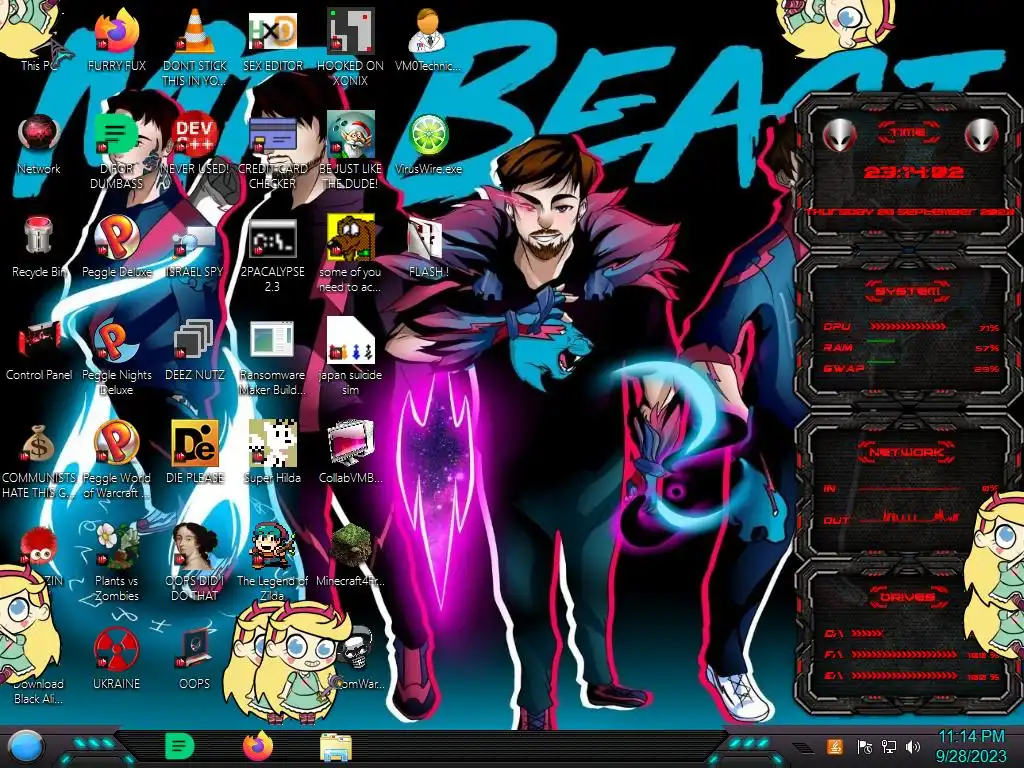Open Control Panel desktop icon
The image size is (1024, 768).
(39, 350)
